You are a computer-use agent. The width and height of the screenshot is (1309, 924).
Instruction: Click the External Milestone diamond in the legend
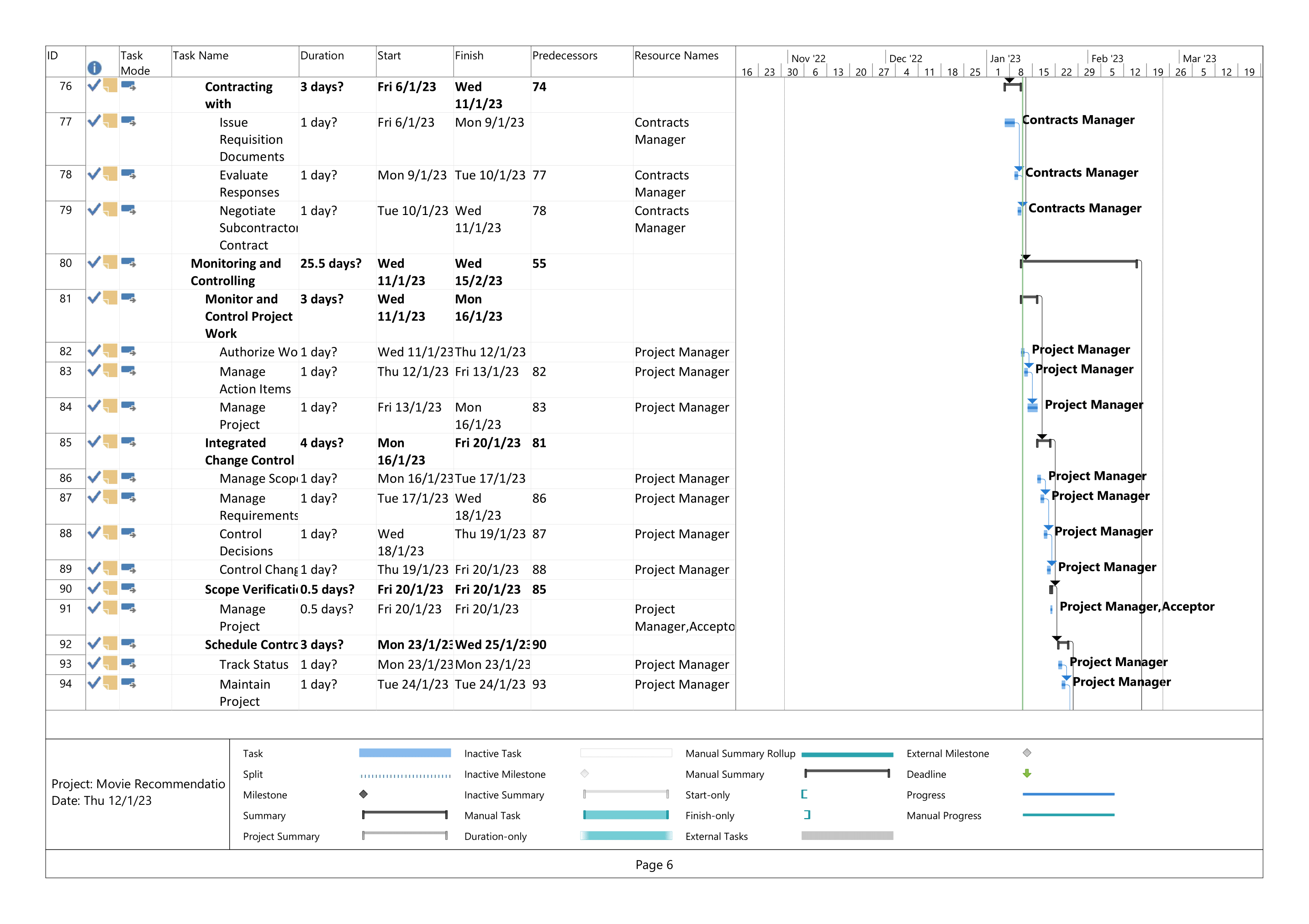[1027, 753]
